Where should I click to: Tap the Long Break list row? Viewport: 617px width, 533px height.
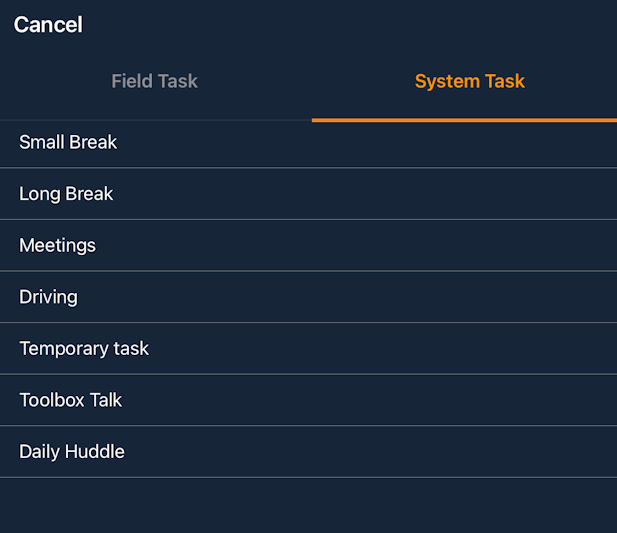[x=308, y=194]
